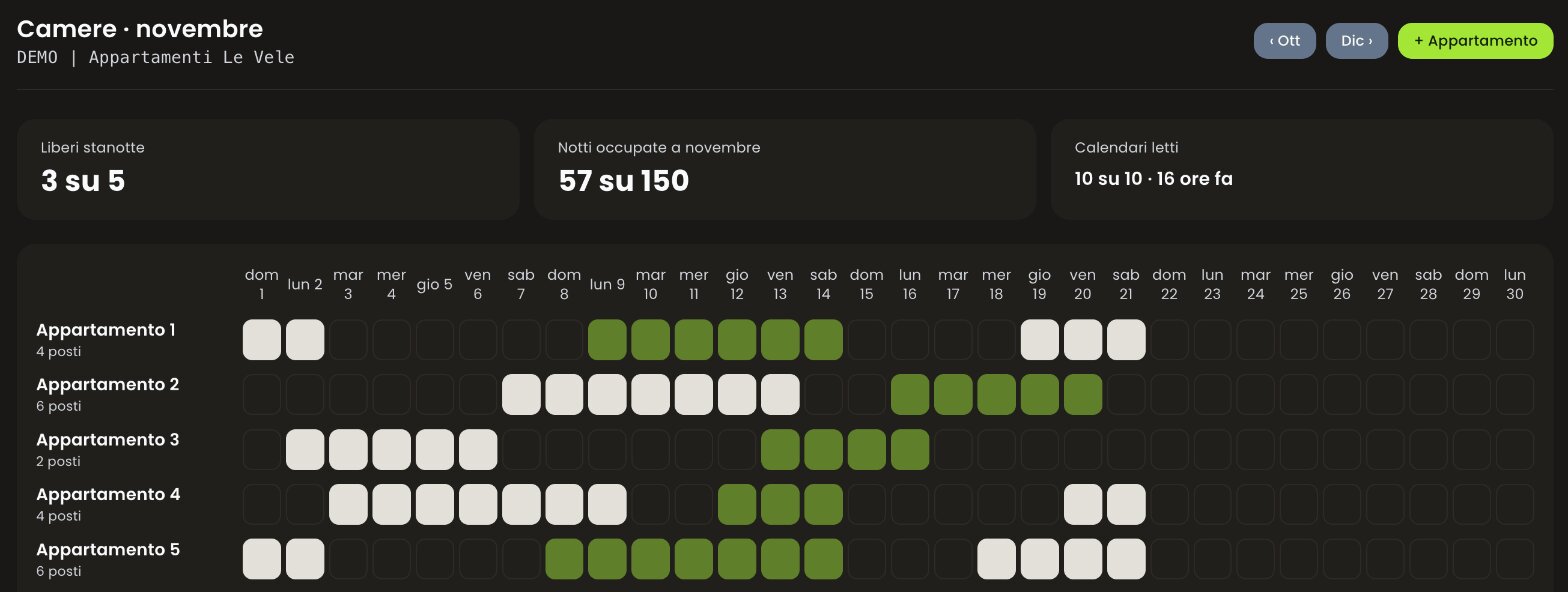Click the Appartamento 3 name
Viewport: 1568px width, 592px height.
pos(108,440)
